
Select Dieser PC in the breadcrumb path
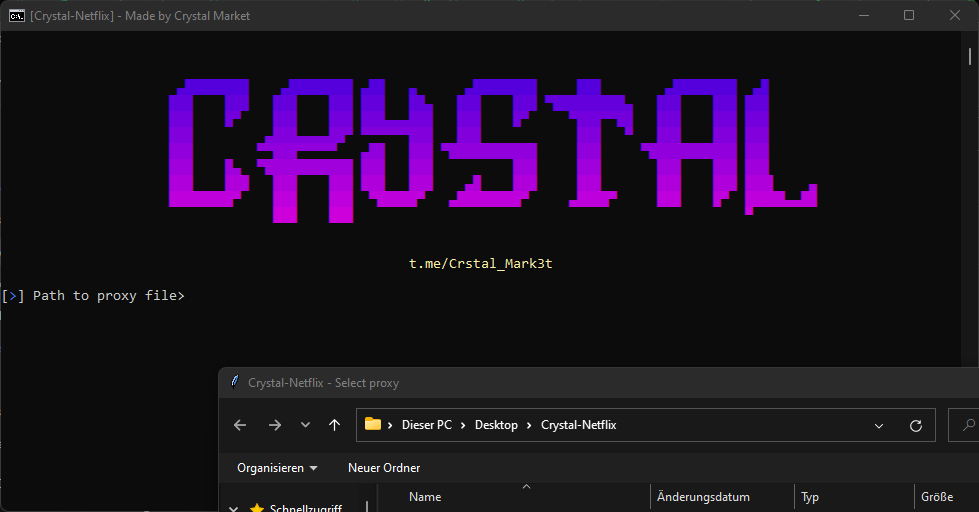click(426, 425)
